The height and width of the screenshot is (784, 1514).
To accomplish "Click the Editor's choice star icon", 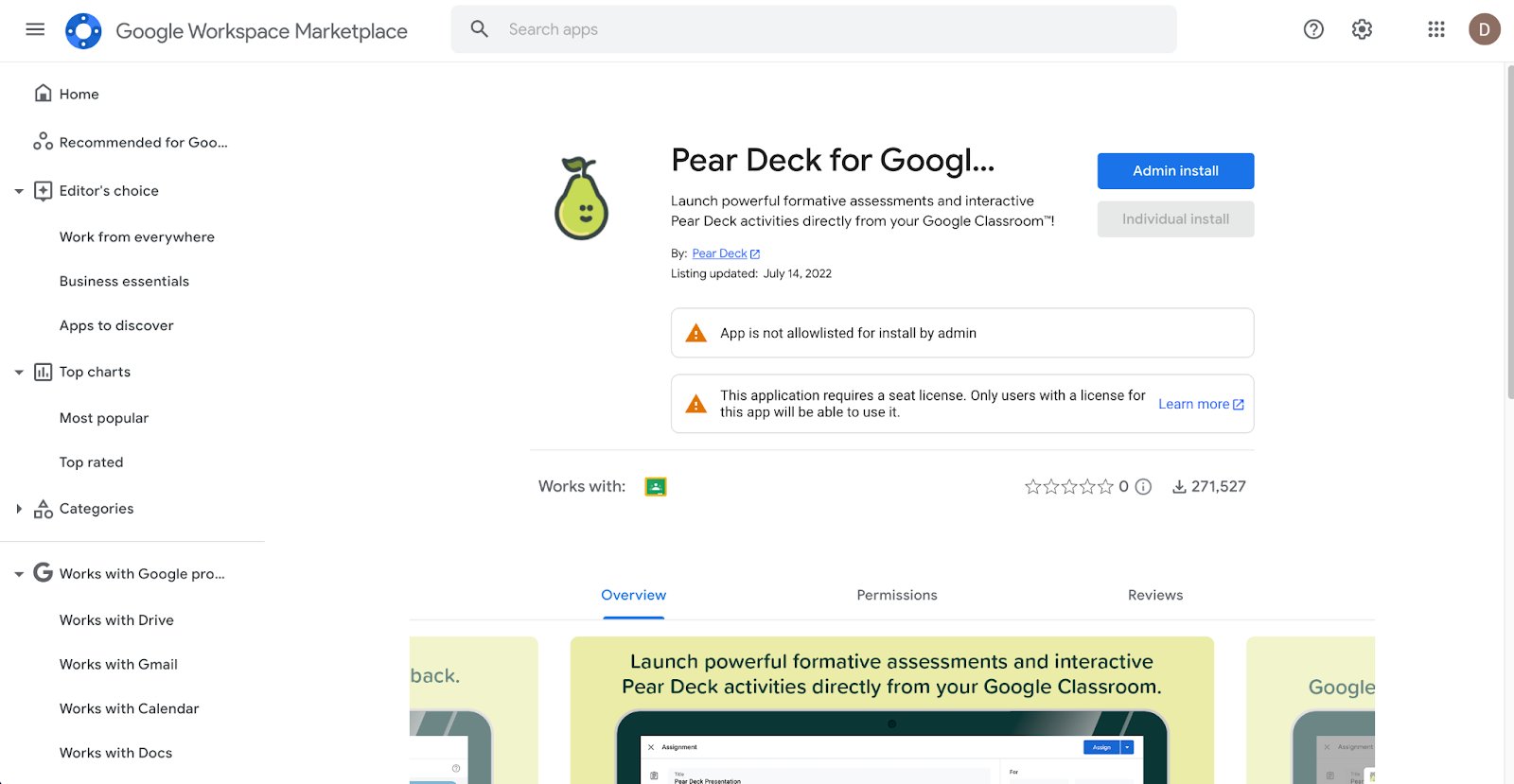I will click(43, 191).
